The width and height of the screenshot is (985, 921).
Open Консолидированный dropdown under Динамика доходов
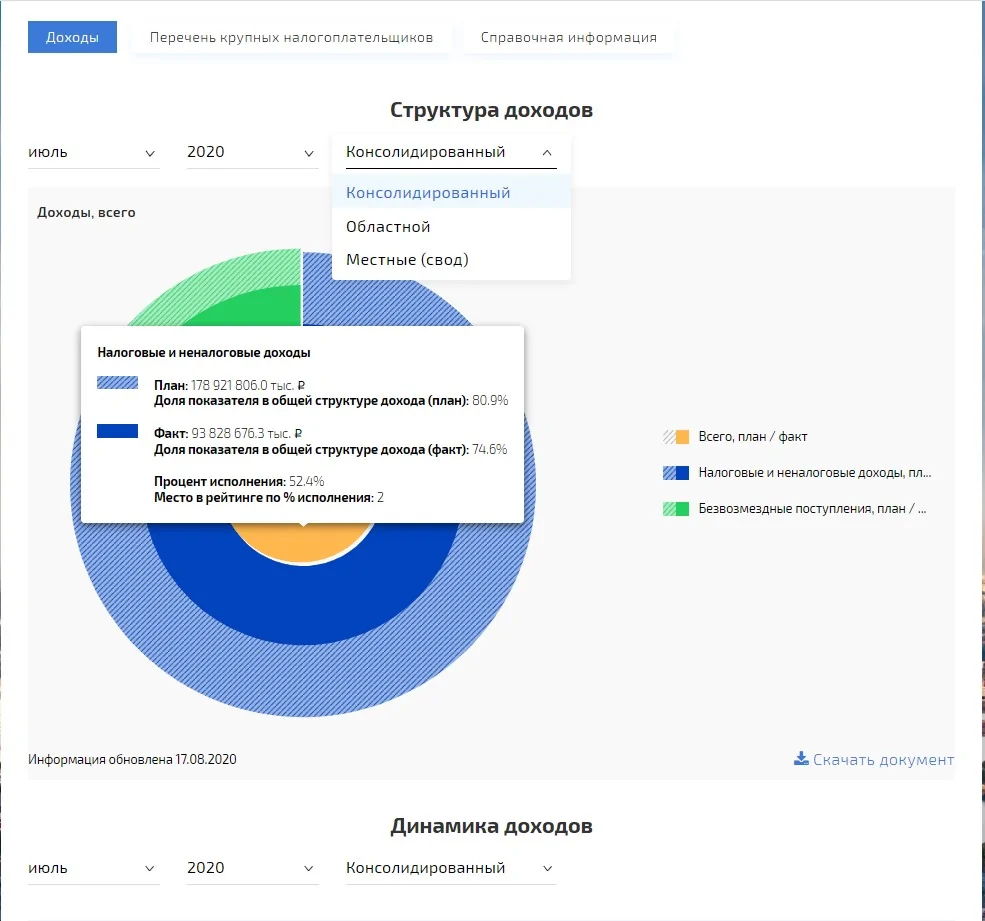(x=451, y=868)
